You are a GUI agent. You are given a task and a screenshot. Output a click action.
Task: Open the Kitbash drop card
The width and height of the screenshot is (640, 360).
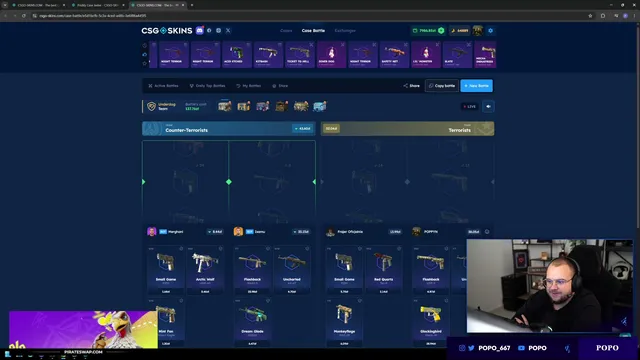[x=268, y=54]
